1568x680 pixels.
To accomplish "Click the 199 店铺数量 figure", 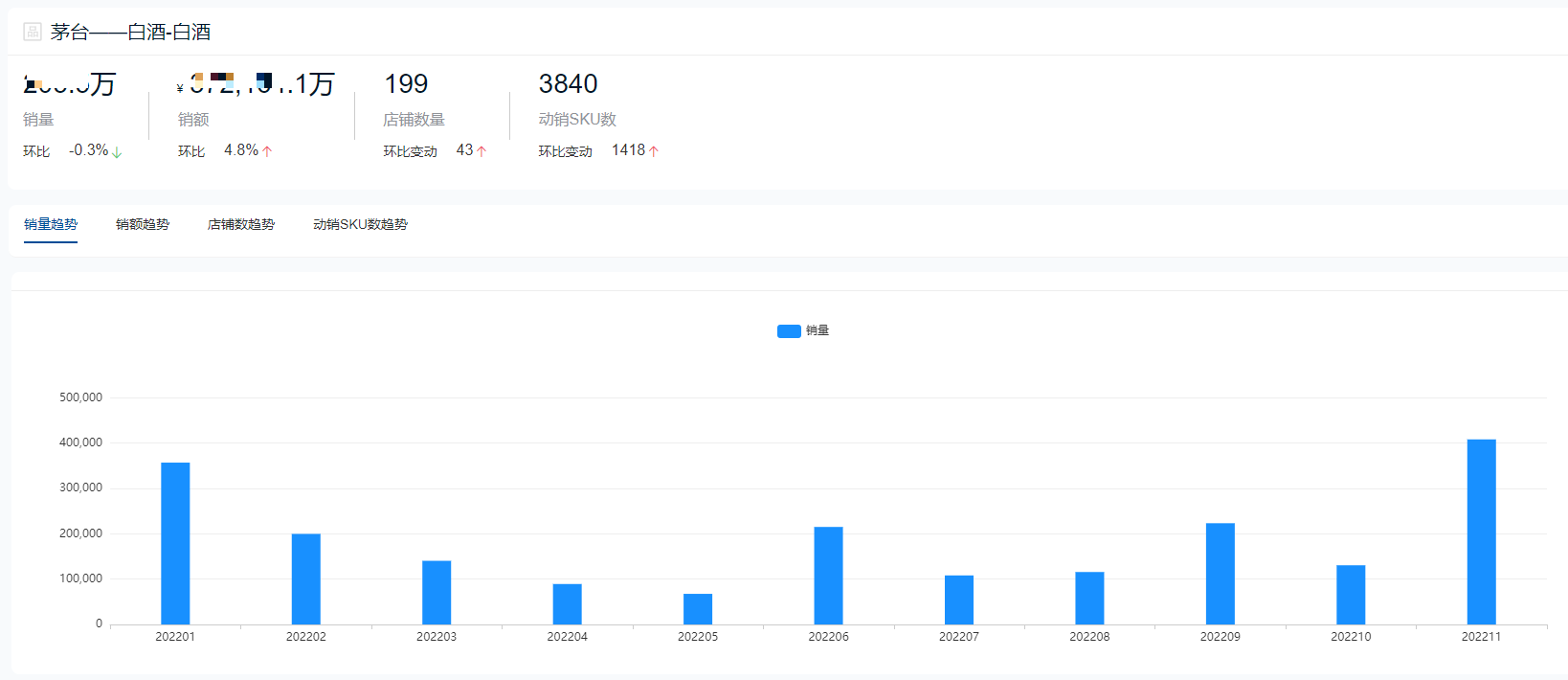I will click(406, 84).
